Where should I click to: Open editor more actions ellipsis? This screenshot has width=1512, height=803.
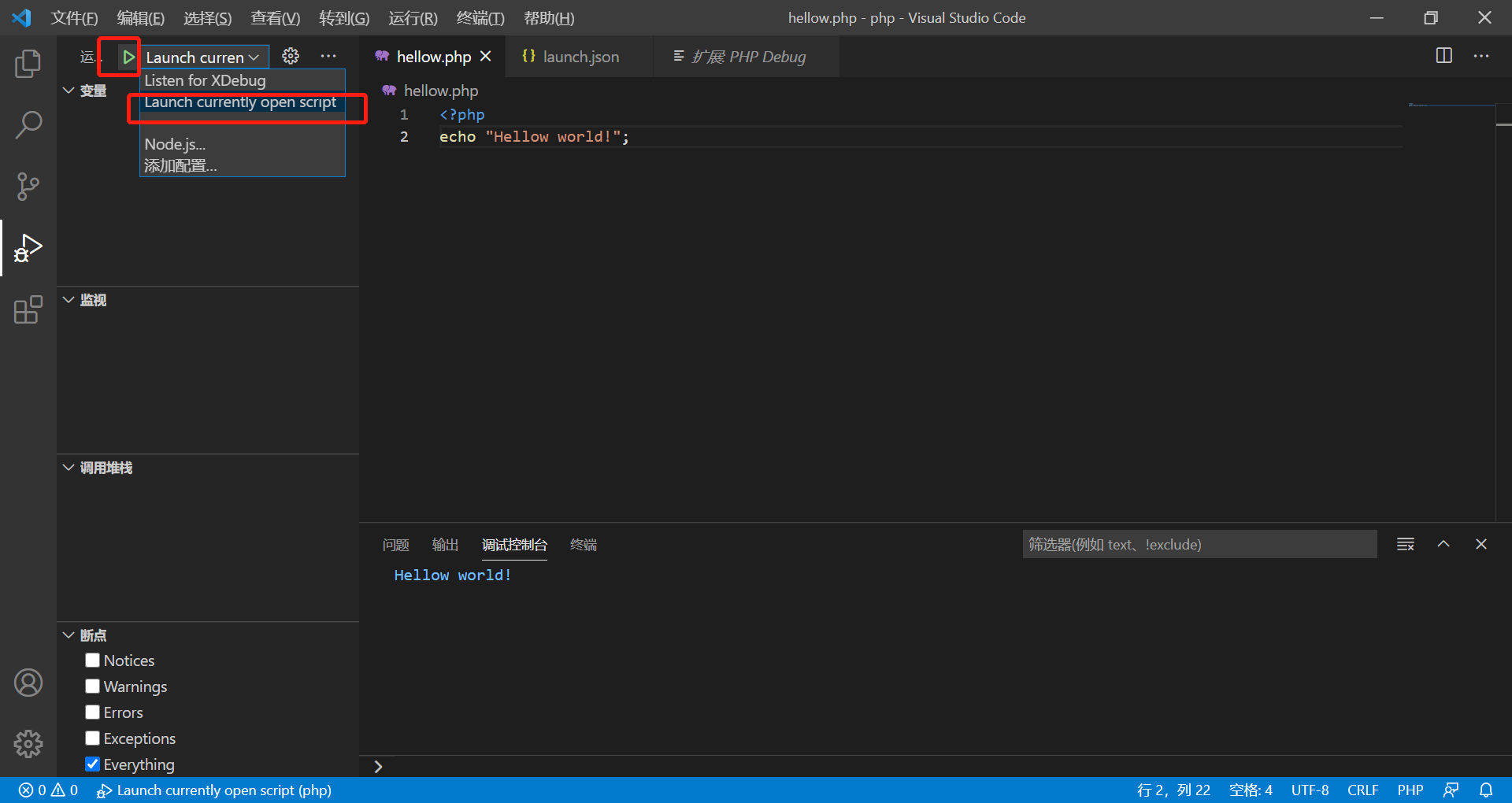pos(1481,56)
